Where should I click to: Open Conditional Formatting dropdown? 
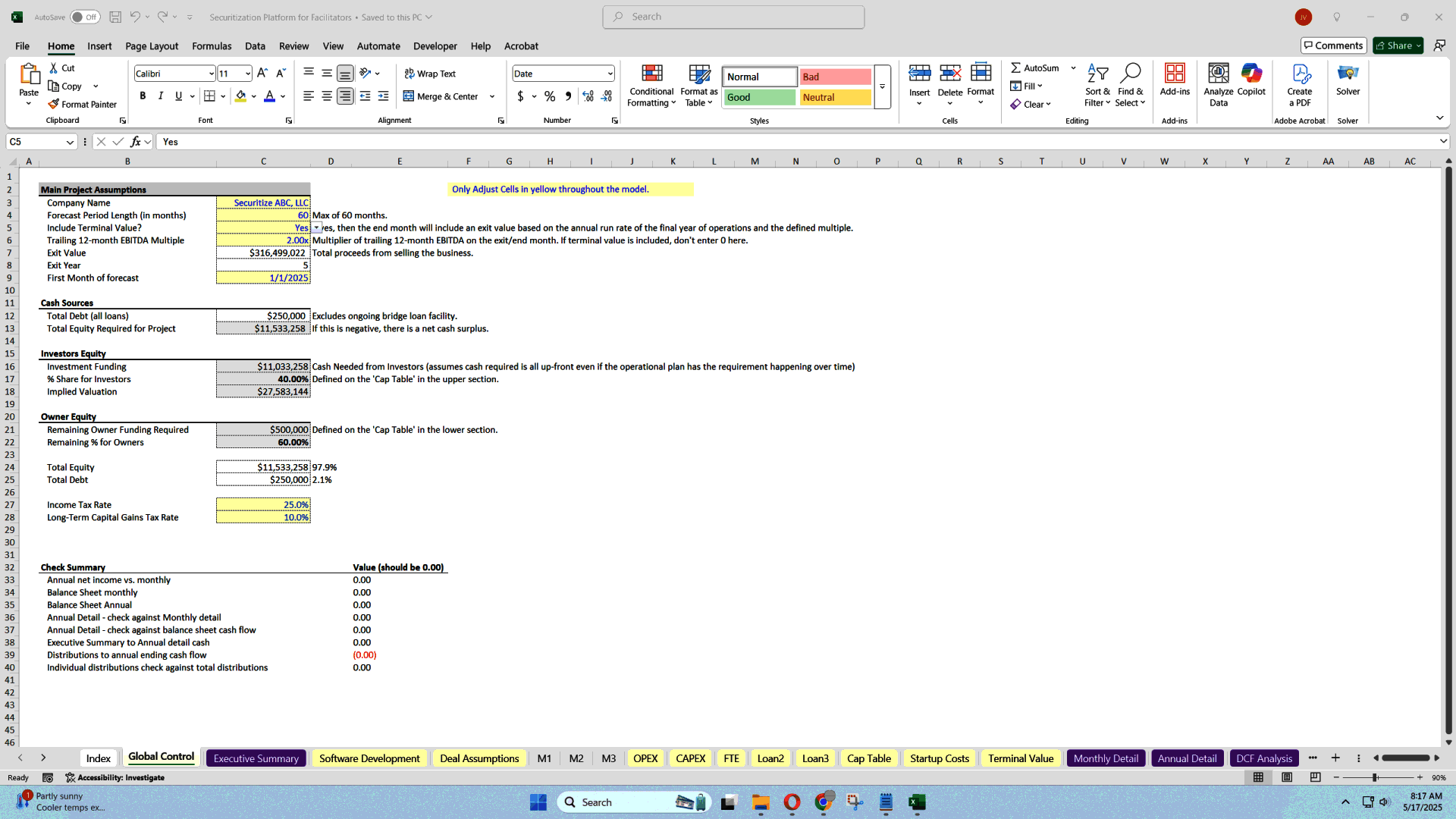(x=651, y=85)
